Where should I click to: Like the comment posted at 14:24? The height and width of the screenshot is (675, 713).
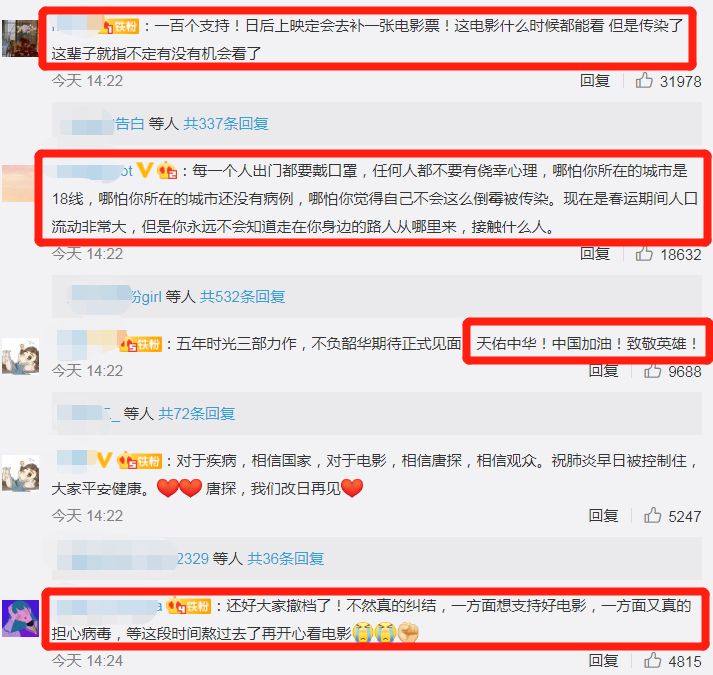point(653,660)
